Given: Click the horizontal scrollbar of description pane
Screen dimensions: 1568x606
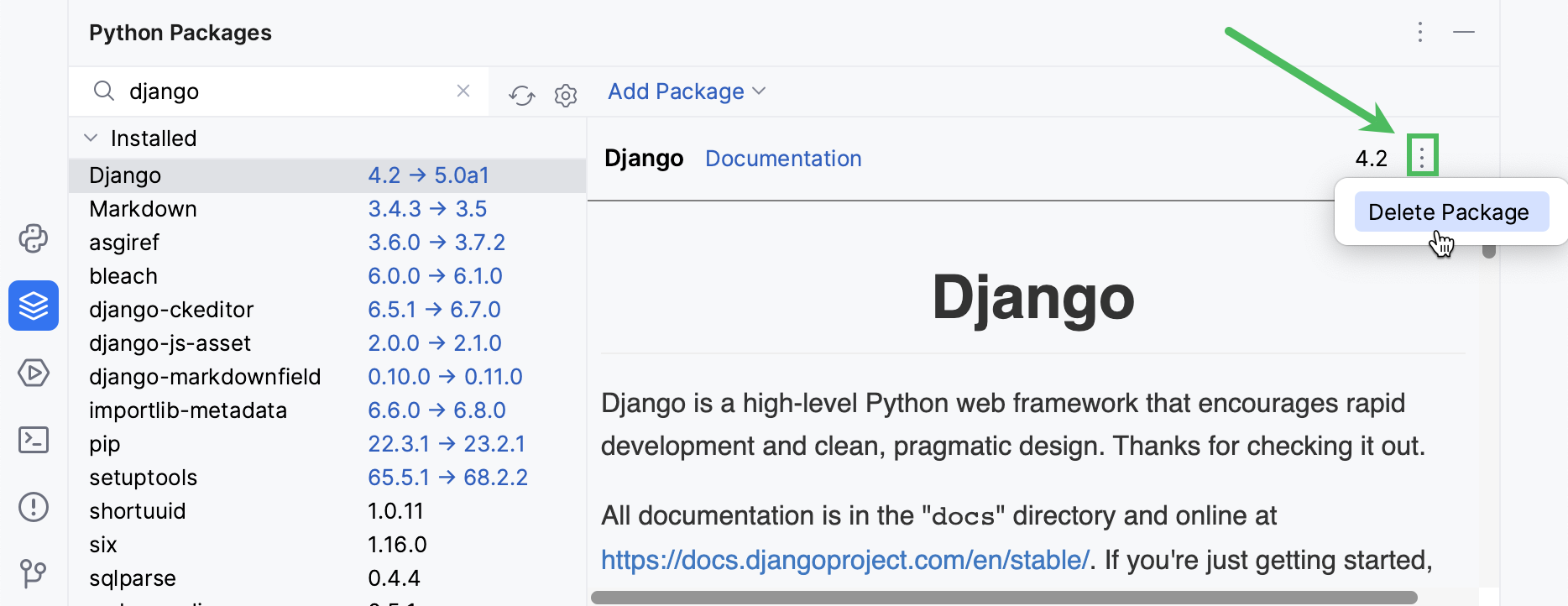Looking at the screenshot, I should (x=1004, y=598).
